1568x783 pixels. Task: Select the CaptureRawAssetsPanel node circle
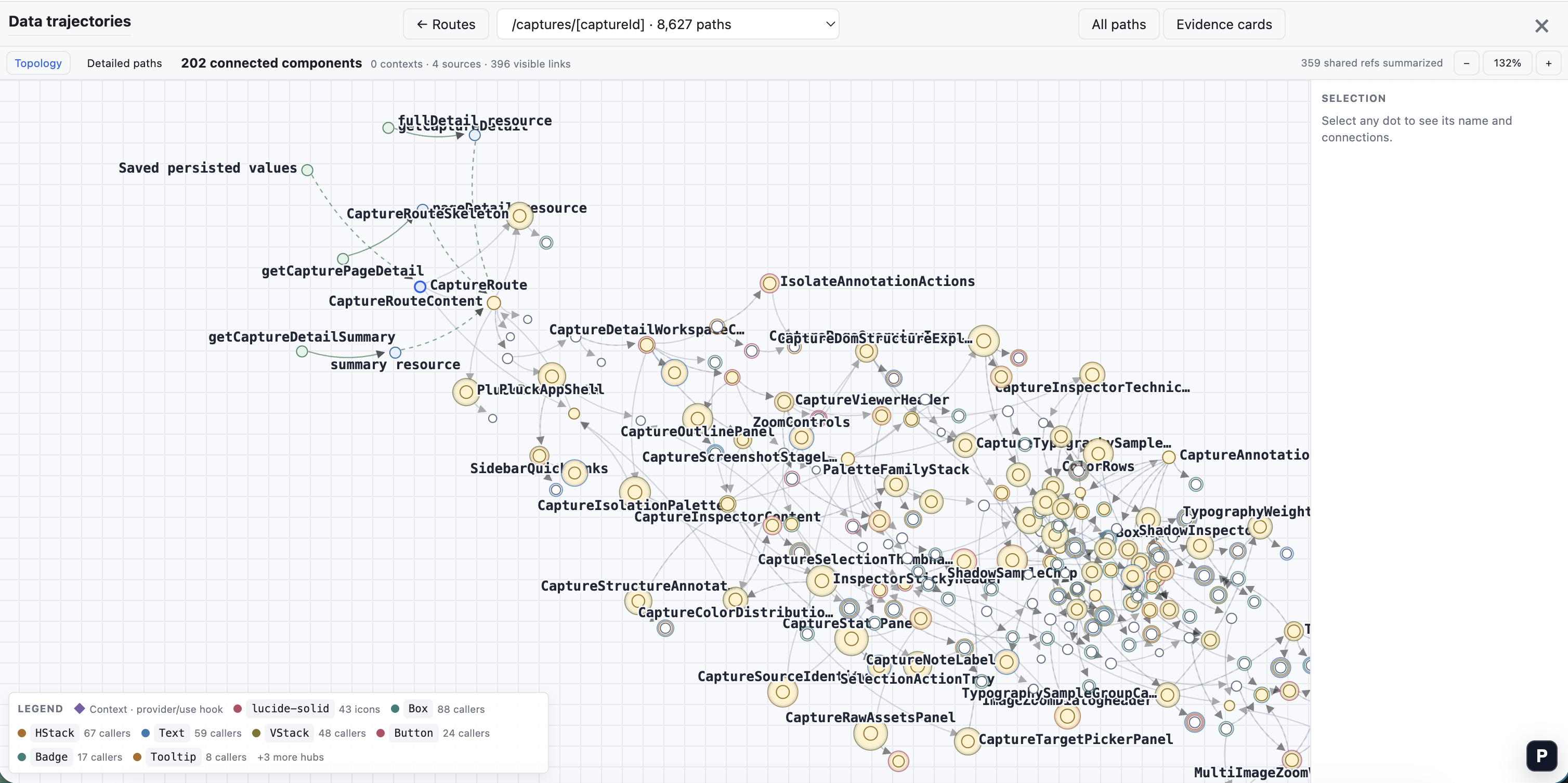click(x=870, y=734)
